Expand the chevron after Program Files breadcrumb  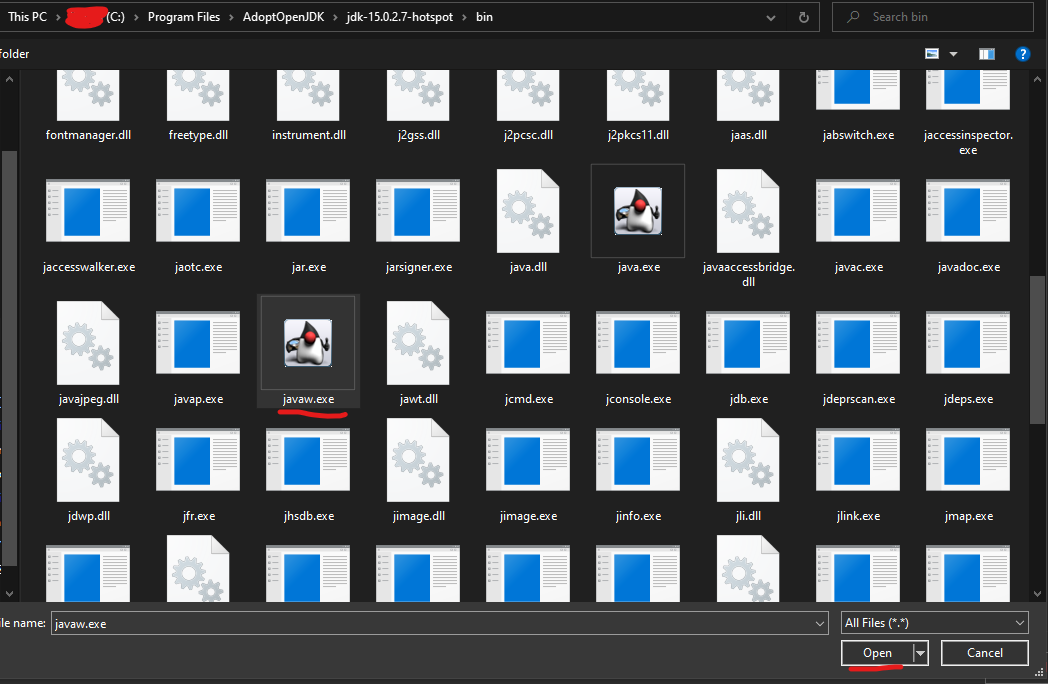tap(231, 17)
